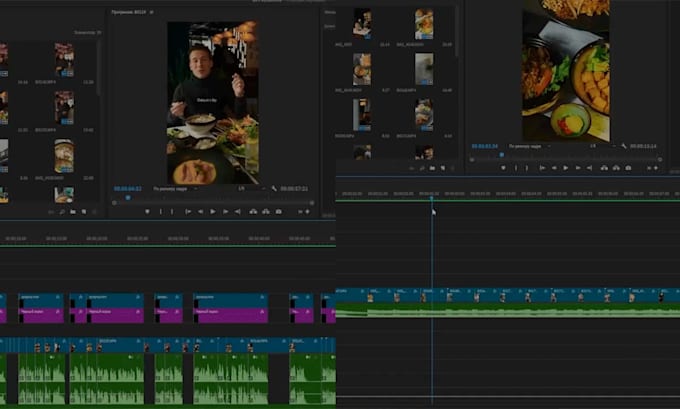Click right project panel vertical scrollbar

(456, 31)
